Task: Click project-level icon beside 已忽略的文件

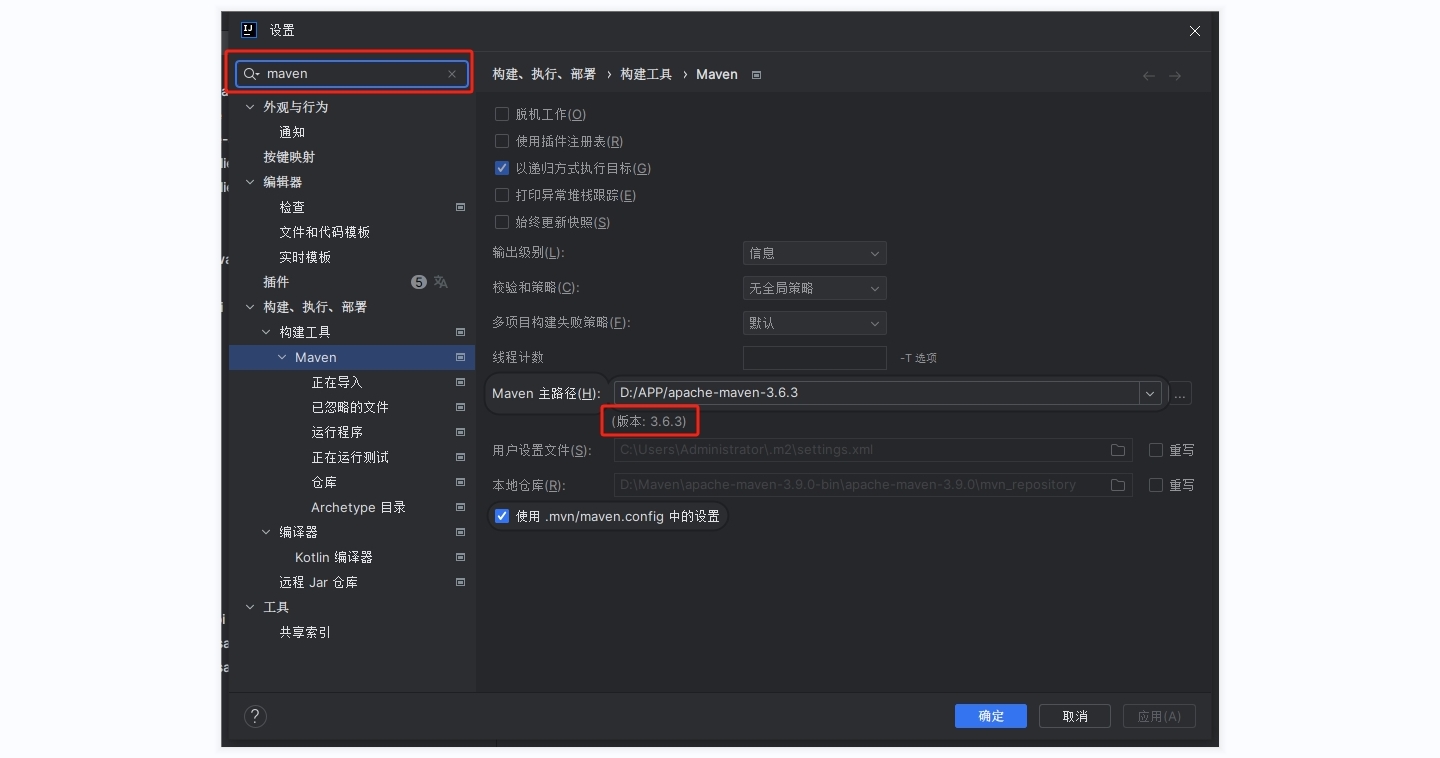Action: pyautogui.click(x=460, y=407)
